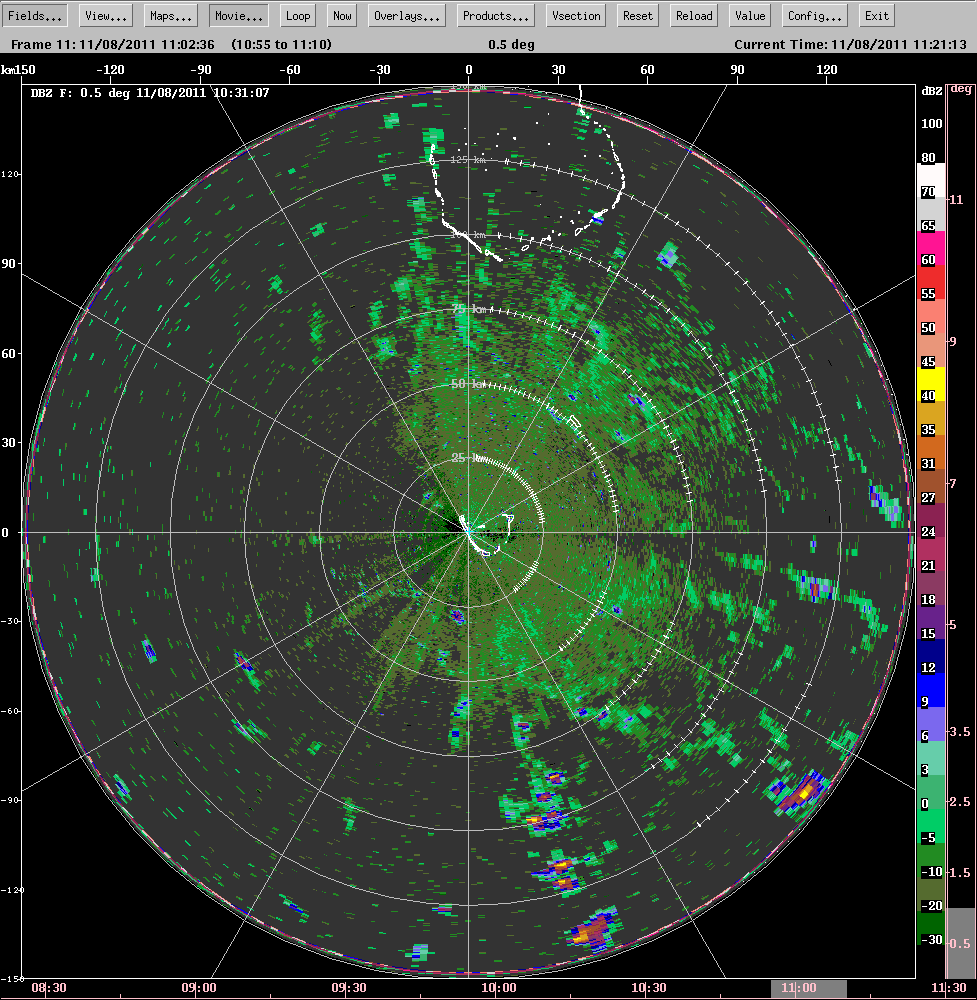
Task: Open the Products... menu
Action: click(495, 16)
